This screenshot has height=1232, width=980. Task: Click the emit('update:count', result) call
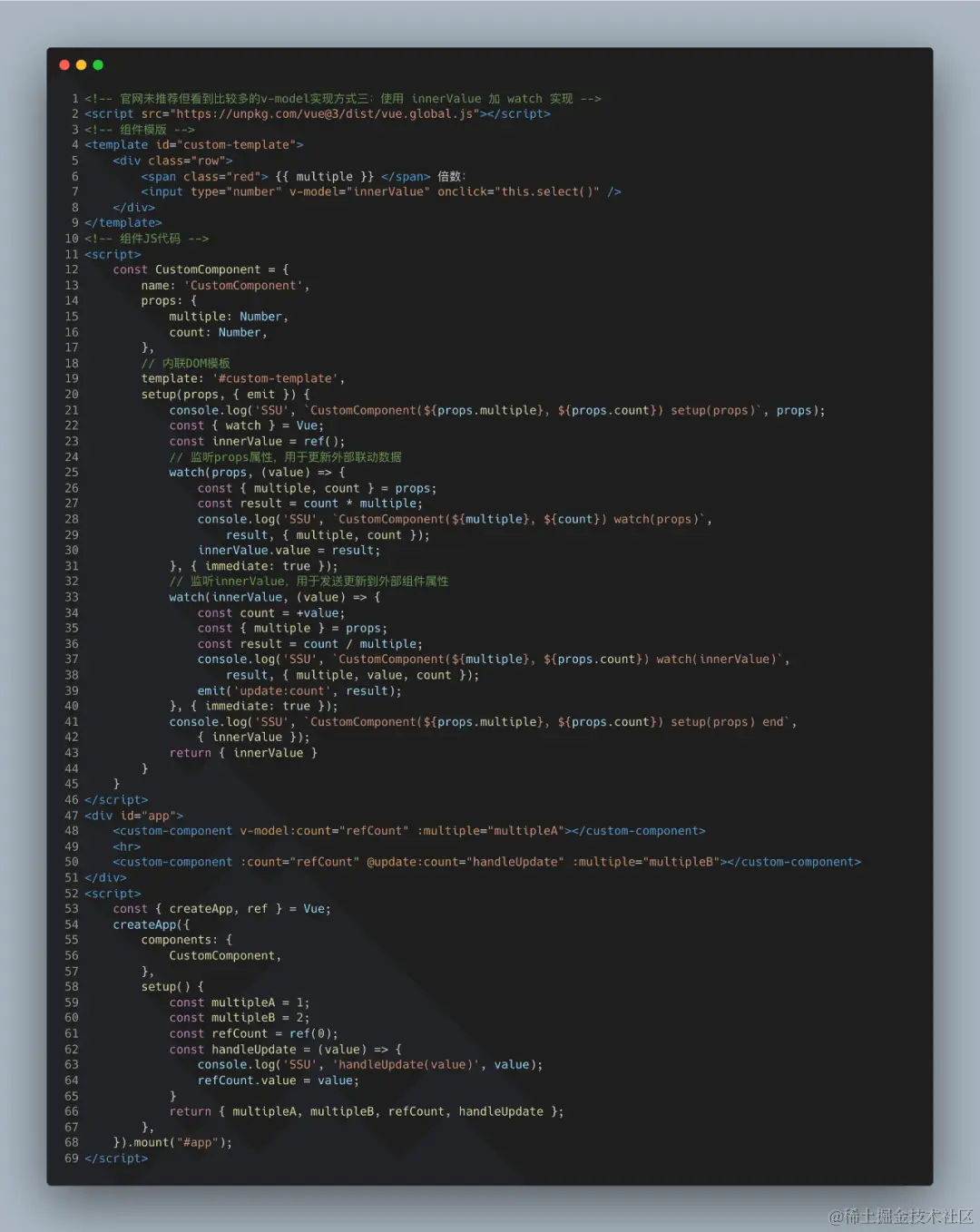[299, 691]
